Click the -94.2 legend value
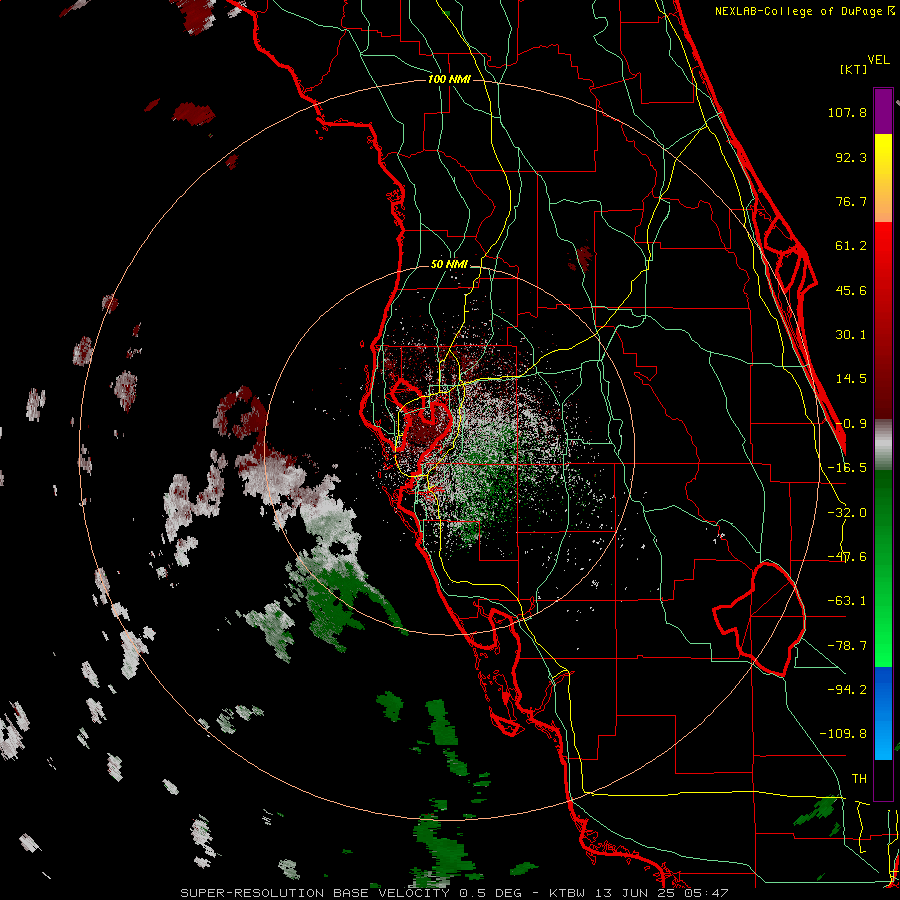Viewport: 900px width, 900px height. [x=847, y=689]
